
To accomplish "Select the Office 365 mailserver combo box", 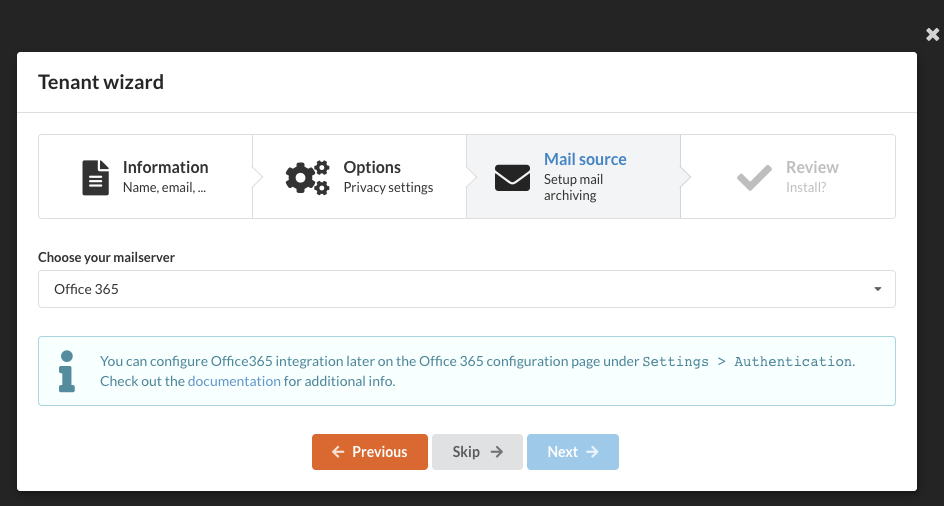I will pyautogui.click(x=467, y=289).
